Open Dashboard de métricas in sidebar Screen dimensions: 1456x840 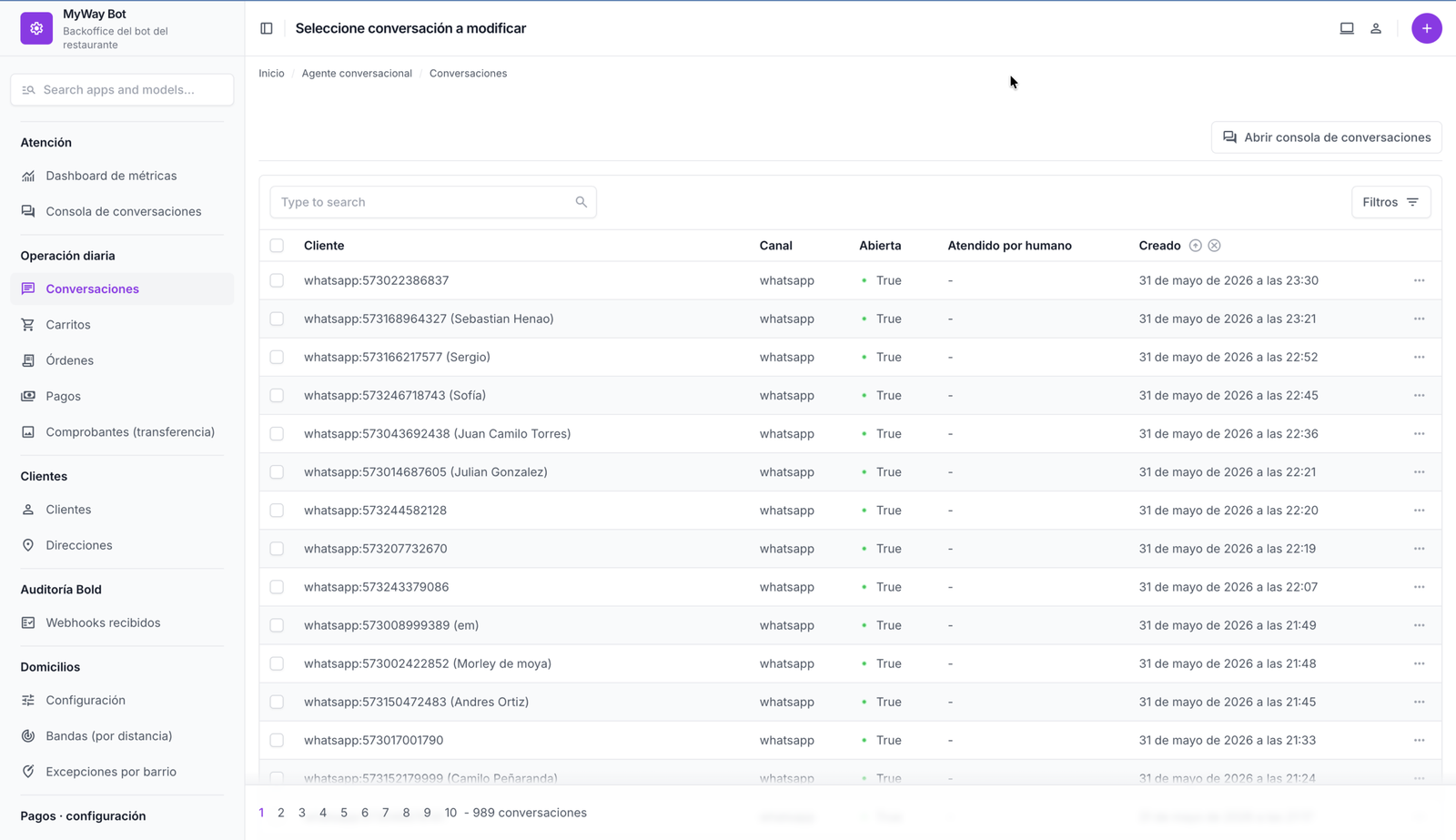click(x=122, y=176)
